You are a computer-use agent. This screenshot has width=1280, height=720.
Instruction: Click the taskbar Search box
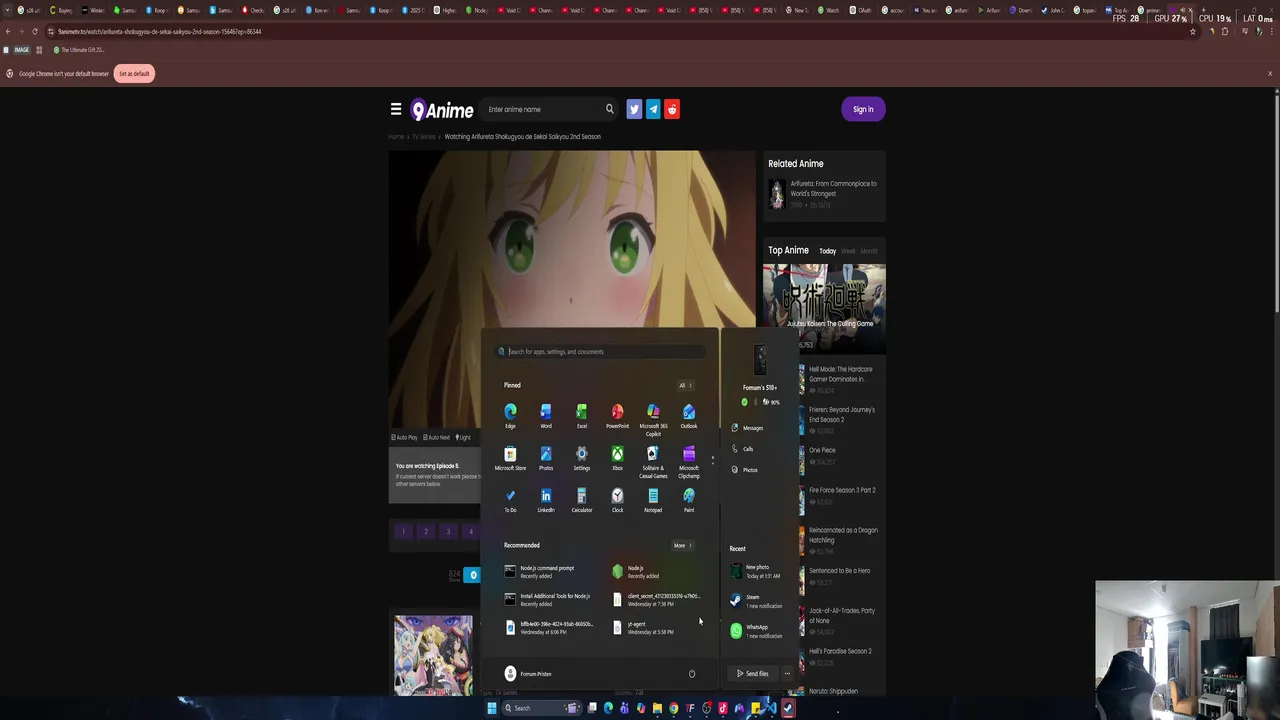pyautogui.click(x=540, y=708)
